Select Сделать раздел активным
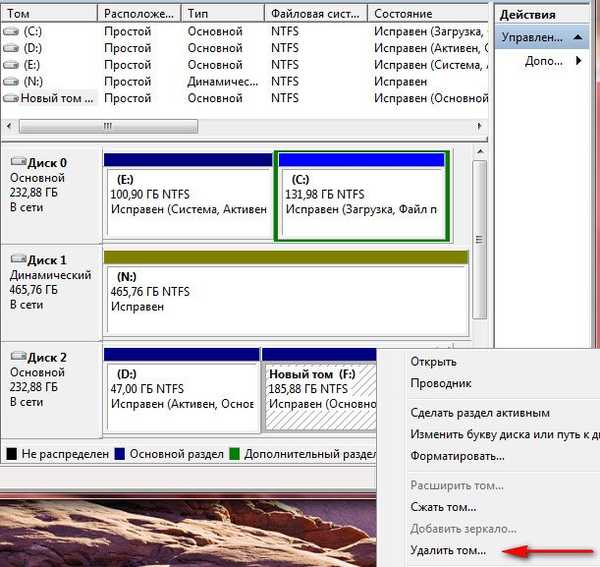Image resolution: width=600 pixels, height=567 pixels. [x=480, y=413]
